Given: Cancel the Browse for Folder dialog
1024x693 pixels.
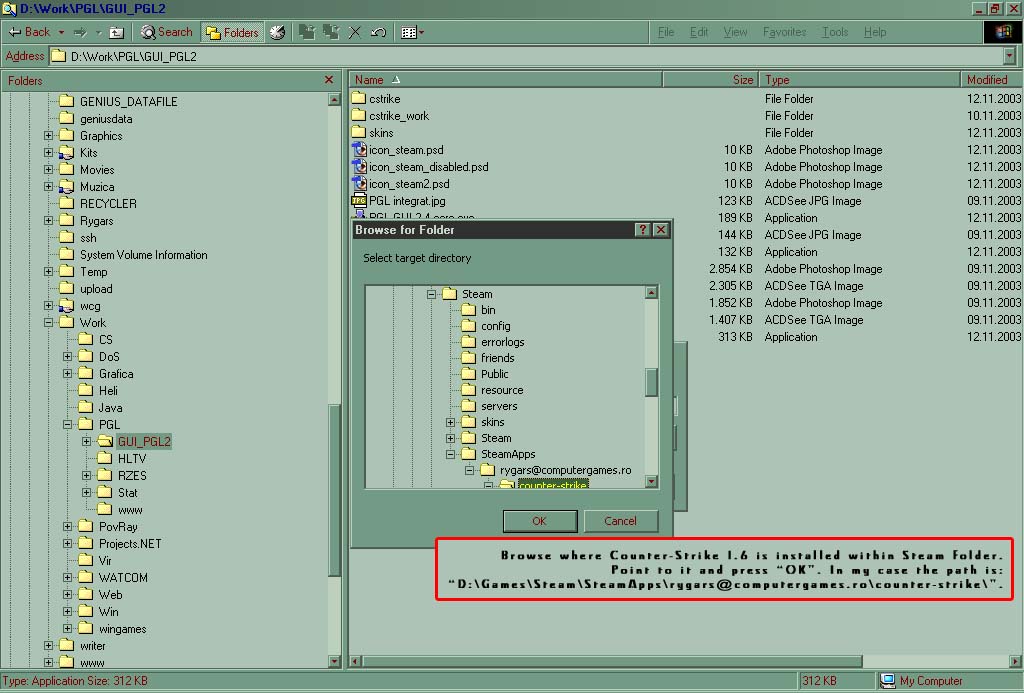Looking at the screenshot, I should pos(620,521).
